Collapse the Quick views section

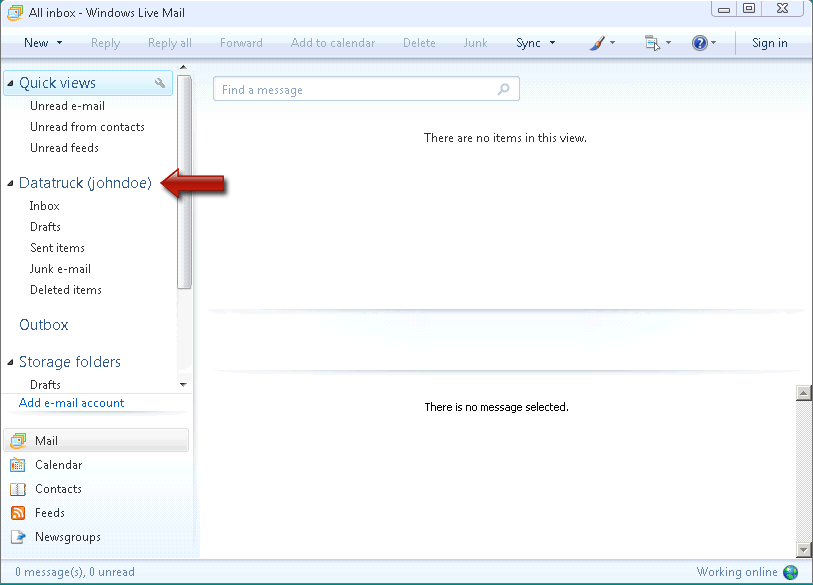tap(10, 83)
